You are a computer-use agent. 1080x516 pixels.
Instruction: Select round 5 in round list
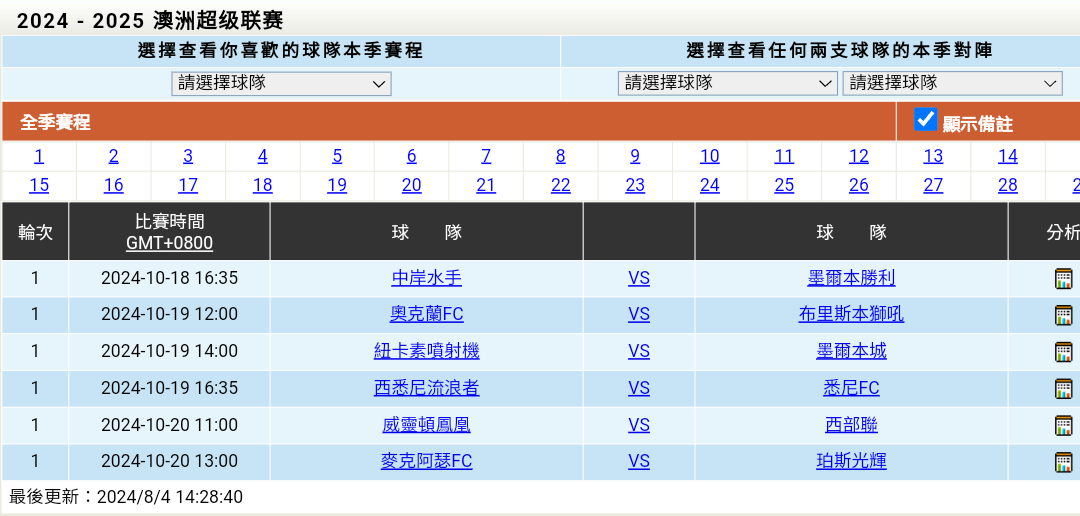pos(337,156)
